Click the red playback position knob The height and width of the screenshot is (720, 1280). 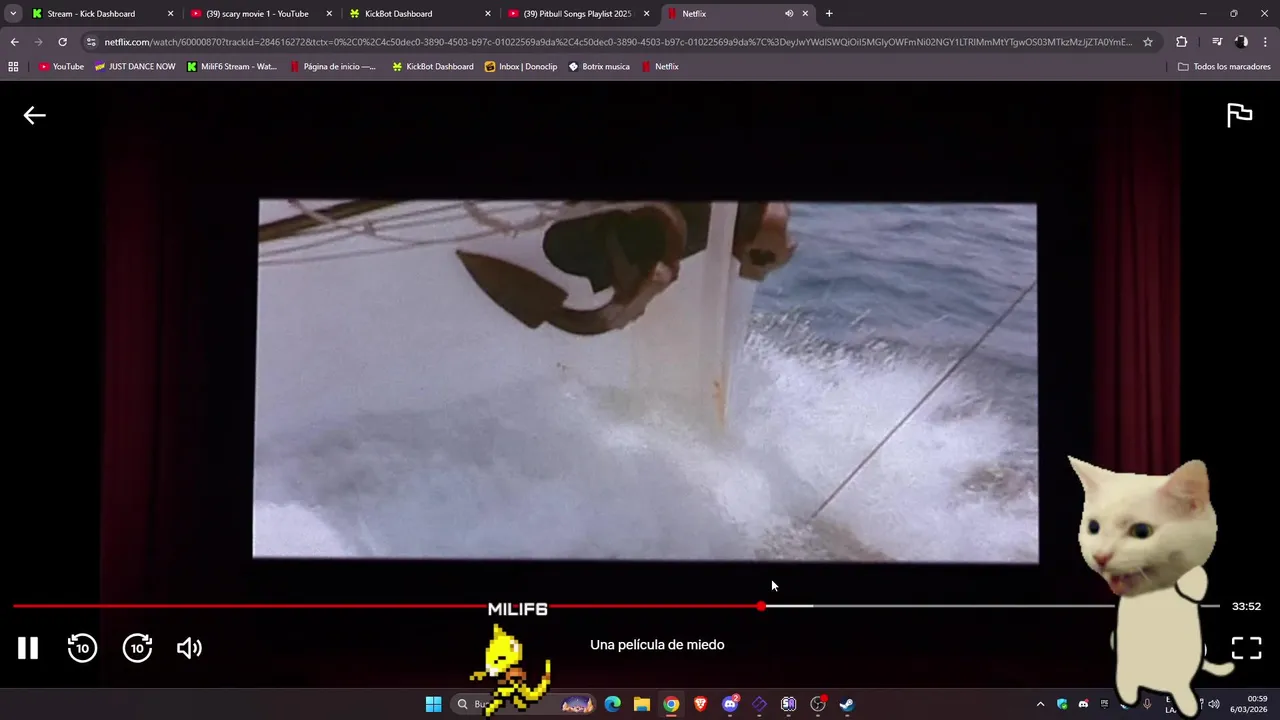click(x=761, y=606)
